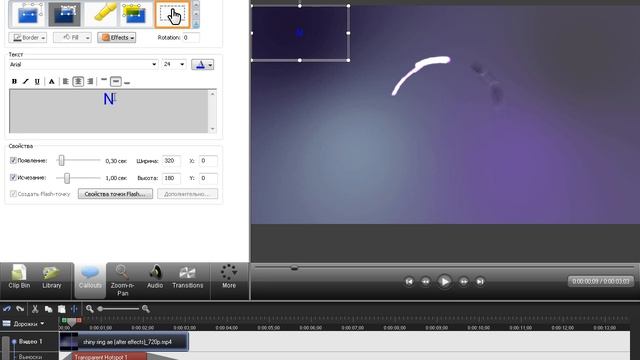Zoom out the timeline
640x360 pixels.
(89, 309)
